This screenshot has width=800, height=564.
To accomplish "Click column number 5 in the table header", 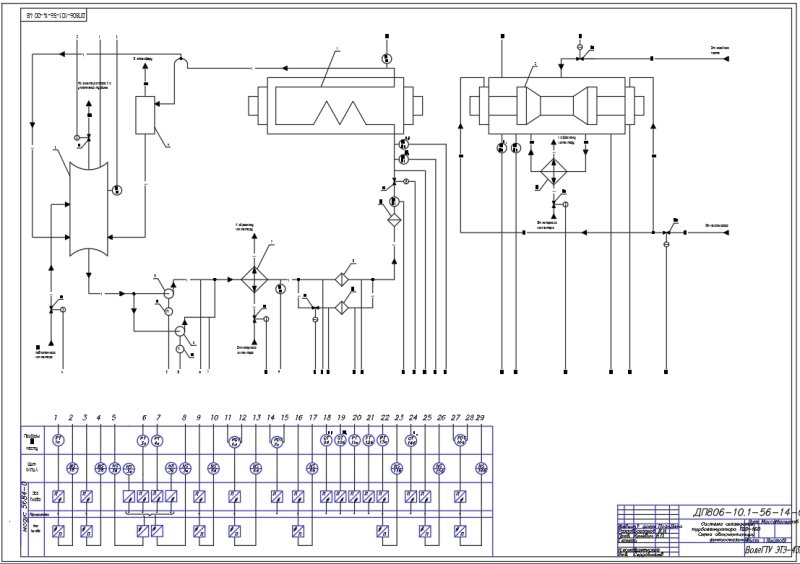I will (114, 418).
